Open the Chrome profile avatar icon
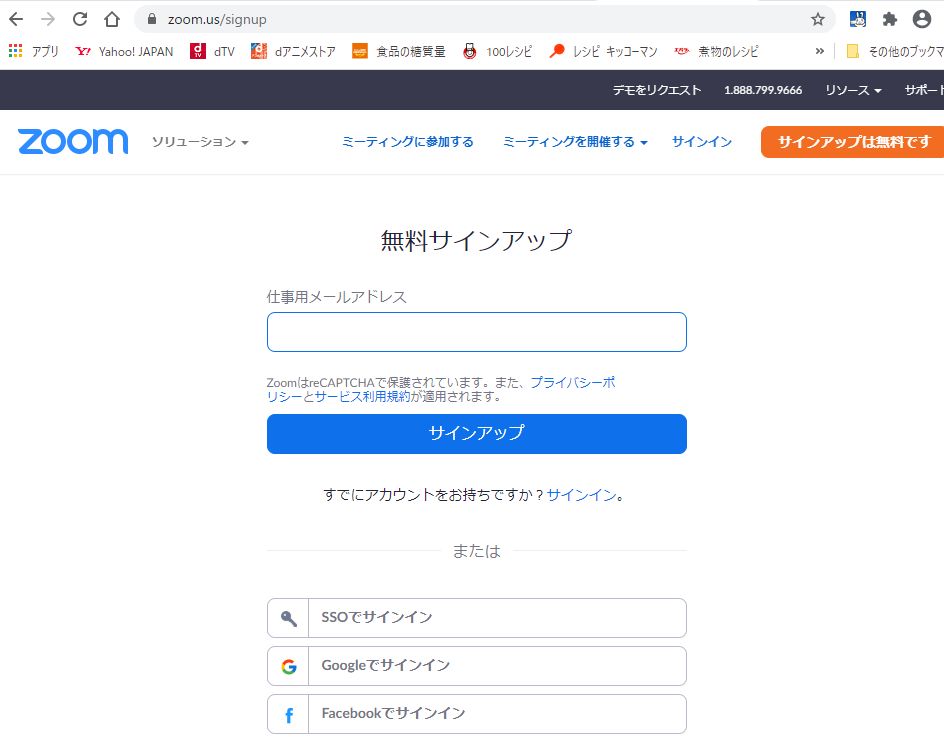This screenshot has width=944, height=743. tap(921, 19)
